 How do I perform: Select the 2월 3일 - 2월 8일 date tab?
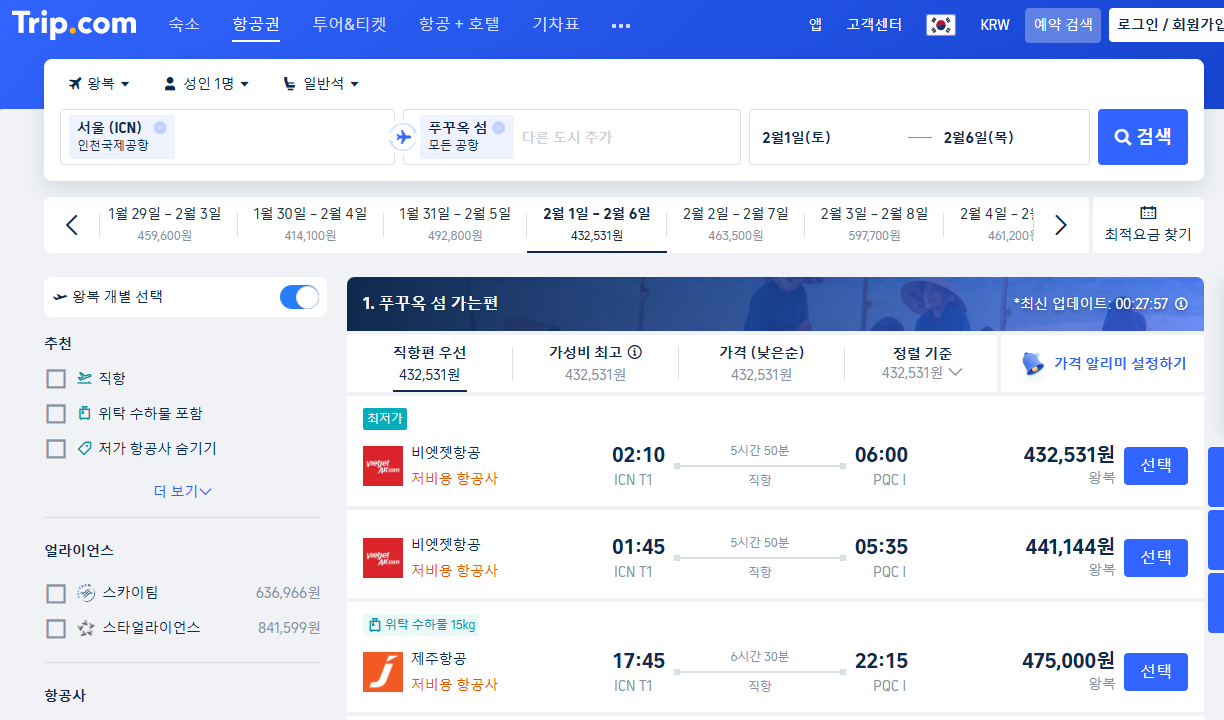(874, 225)
